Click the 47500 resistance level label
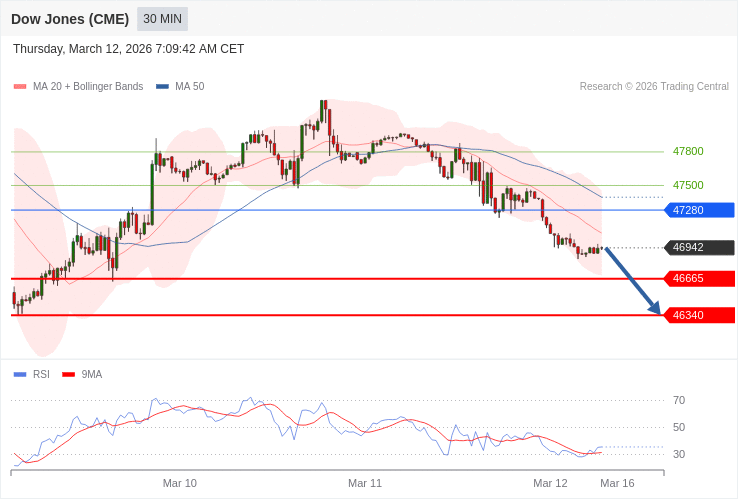Viewport: 738px width, 500px height. 688,186
